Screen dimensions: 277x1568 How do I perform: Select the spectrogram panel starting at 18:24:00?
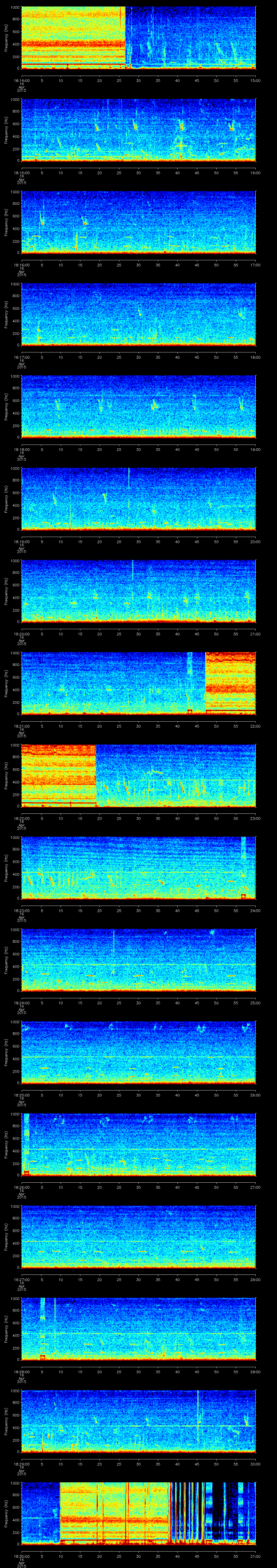(138, 960)
